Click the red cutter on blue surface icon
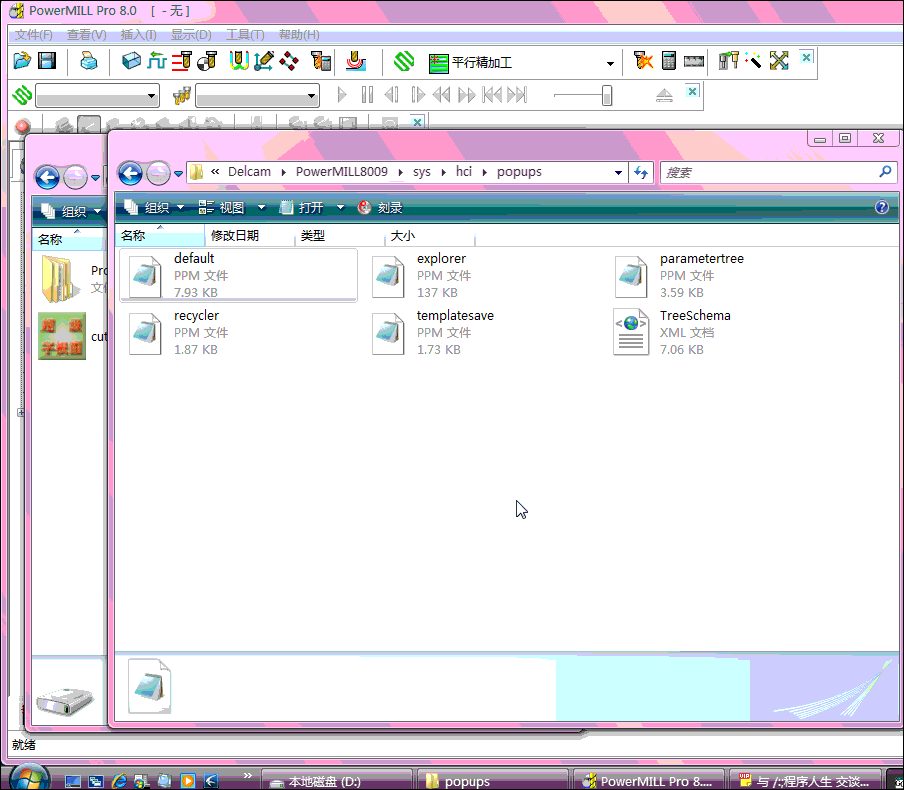Screen dimensions: 904x790 pyautogui.click(x=356, y=61)
